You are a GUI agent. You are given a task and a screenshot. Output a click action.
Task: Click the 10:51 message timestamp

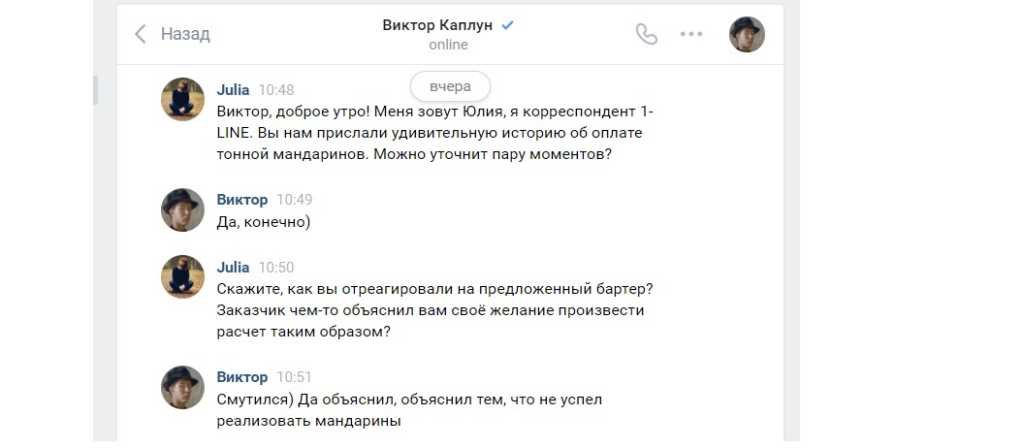(x=294, y=377)
